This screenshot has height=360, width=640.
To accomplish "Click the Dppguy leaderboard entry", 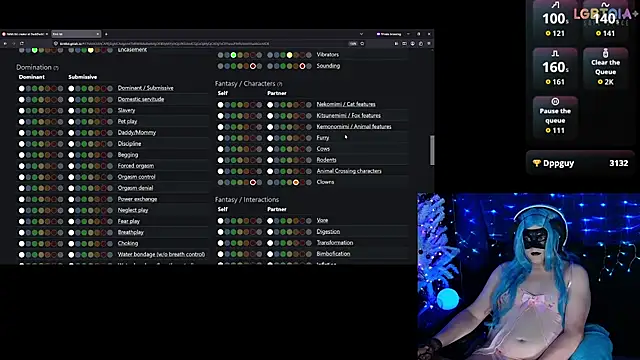I will coord(580,163).
